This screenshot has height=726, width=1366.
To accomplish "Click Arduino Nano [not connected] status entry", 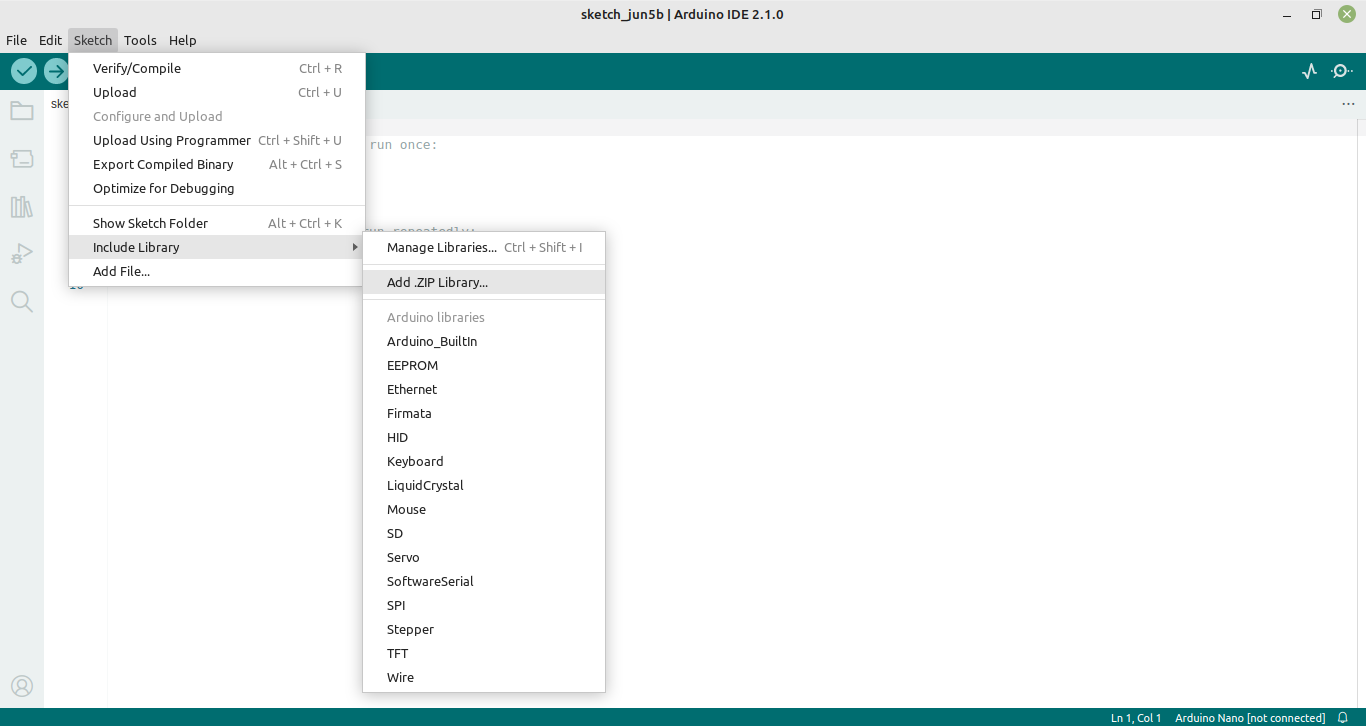I will pyautogui.click(x=1250, y=718).
